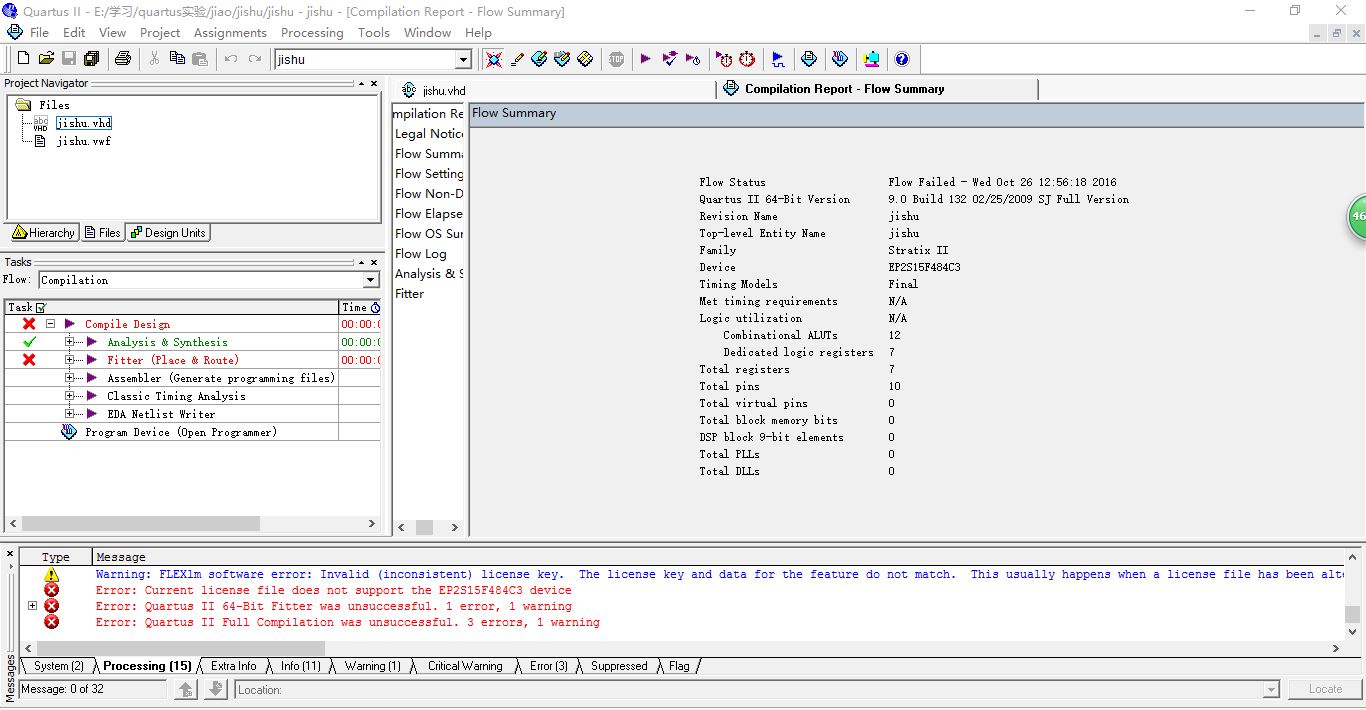Open the Assignments menu
Viewport: 1366px width, 710px height.
click(230, 32)
